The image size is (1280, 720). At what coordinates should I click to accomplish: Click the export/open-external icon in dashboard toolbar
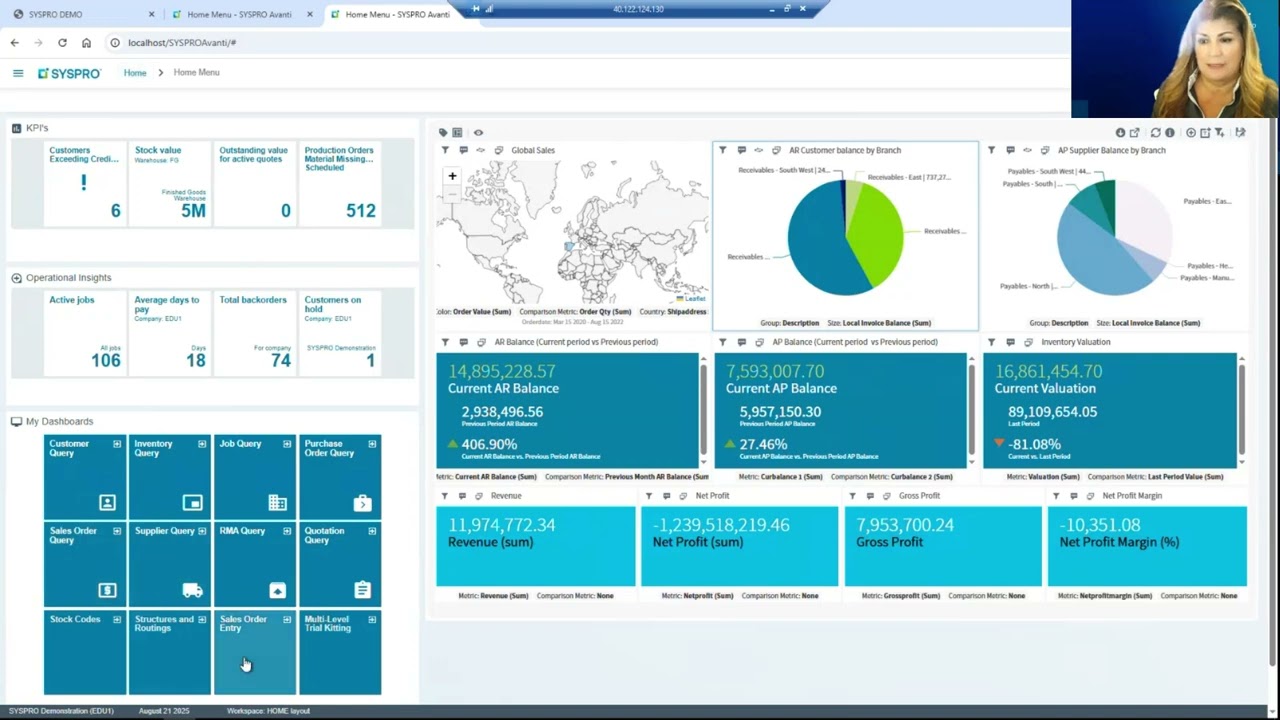tap(1135, 132)
